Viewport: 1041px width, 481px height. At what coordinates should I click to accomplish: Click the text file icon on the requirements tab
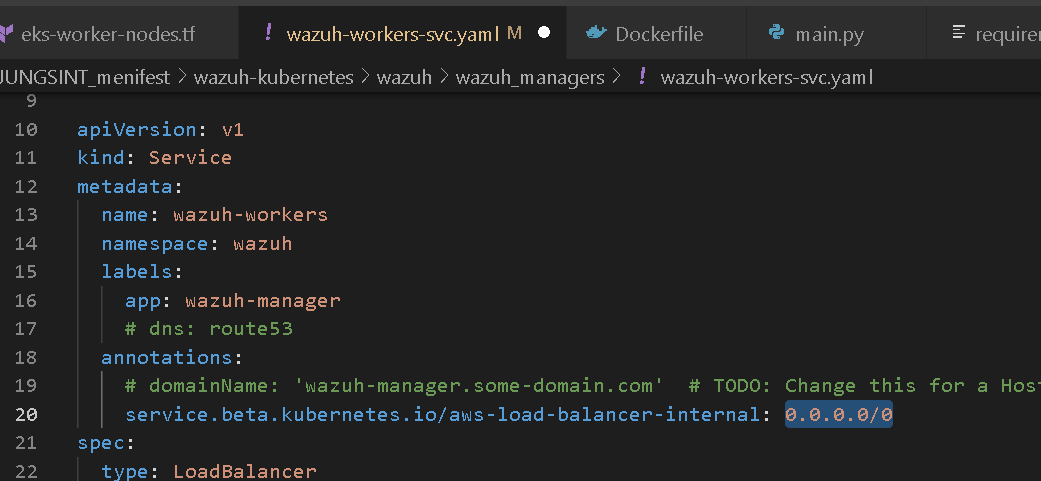958,32
